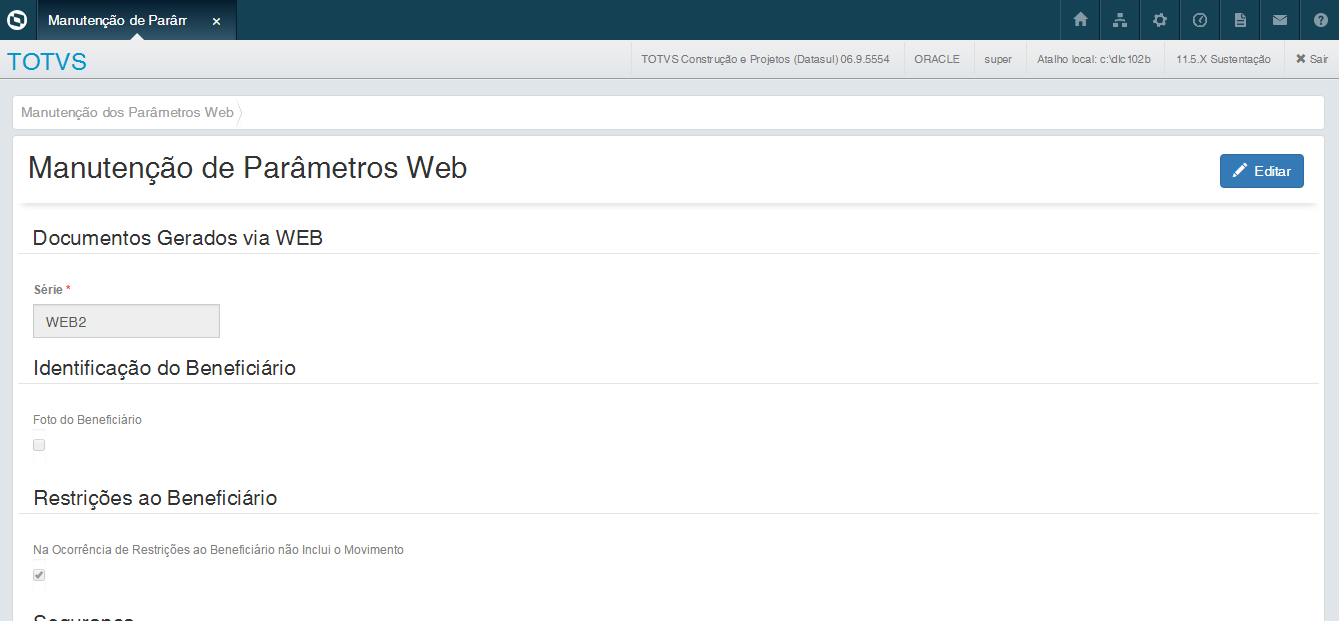The image size is (1339, 621).
Task: Click the super user label
Action: [998, 59]
